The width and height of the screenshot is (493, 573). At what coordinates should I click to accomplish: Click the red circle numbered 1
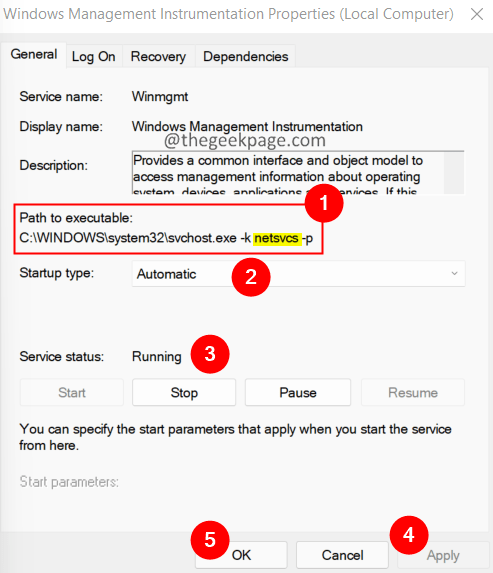[324, 203]
